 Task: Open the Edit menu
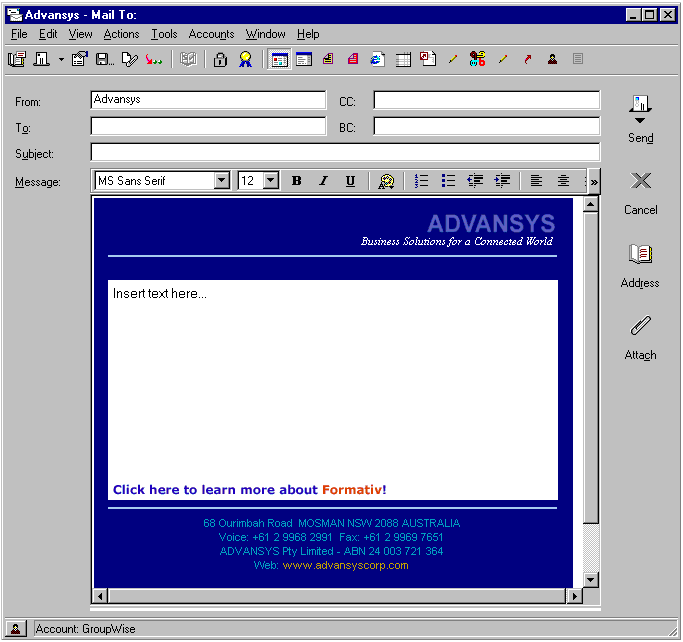48,34
